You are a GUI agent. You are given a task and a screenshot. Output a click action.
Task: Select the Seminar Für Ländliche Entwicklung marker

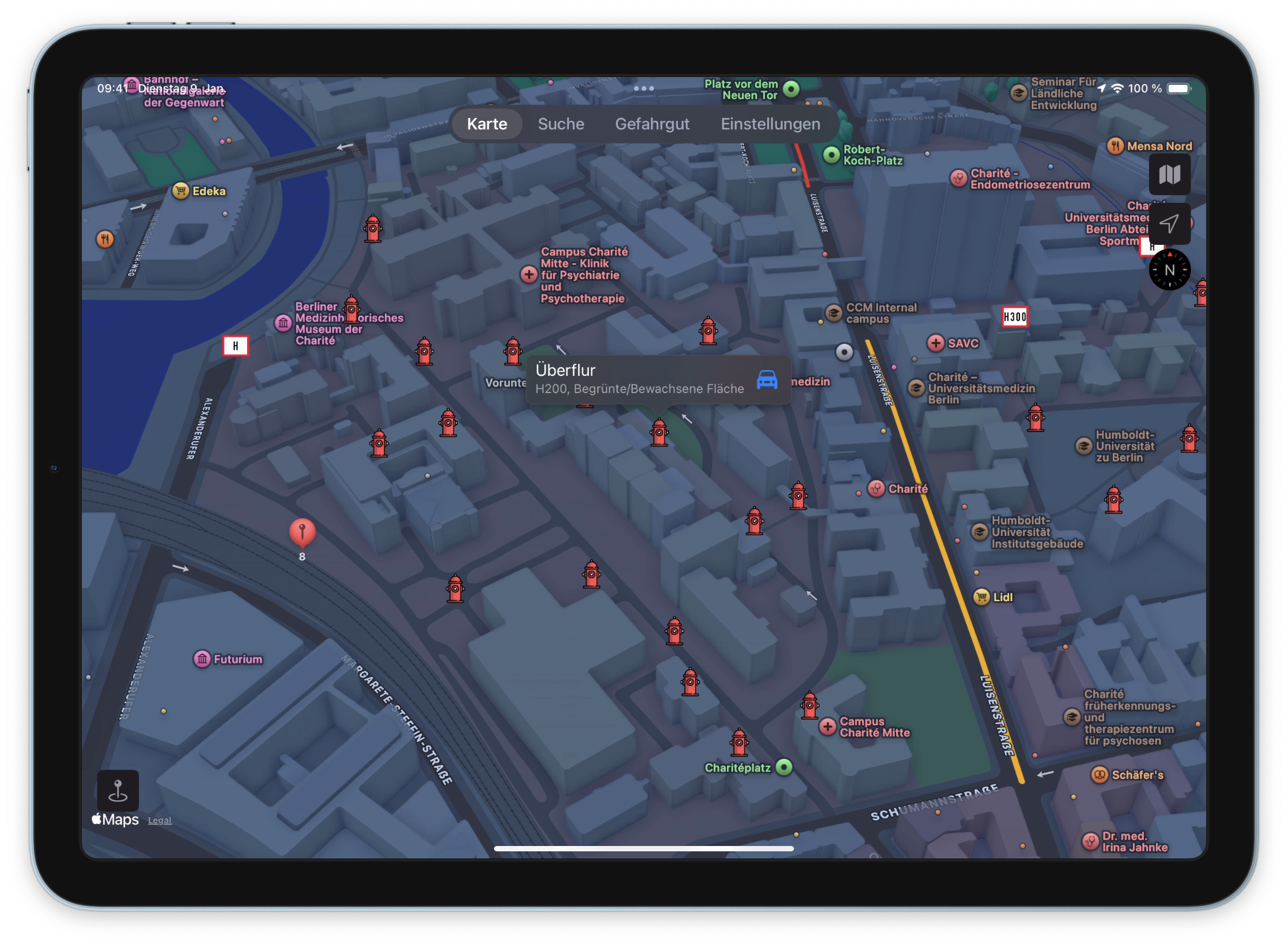pos(1019,92)
